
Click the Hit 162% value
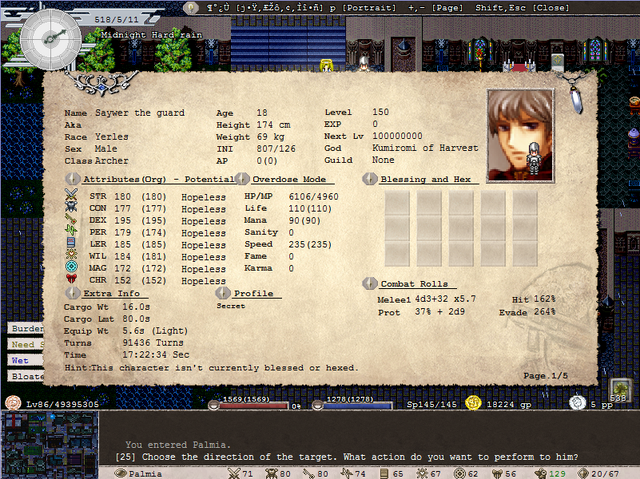pyautogui.click(x=544, y=299)
